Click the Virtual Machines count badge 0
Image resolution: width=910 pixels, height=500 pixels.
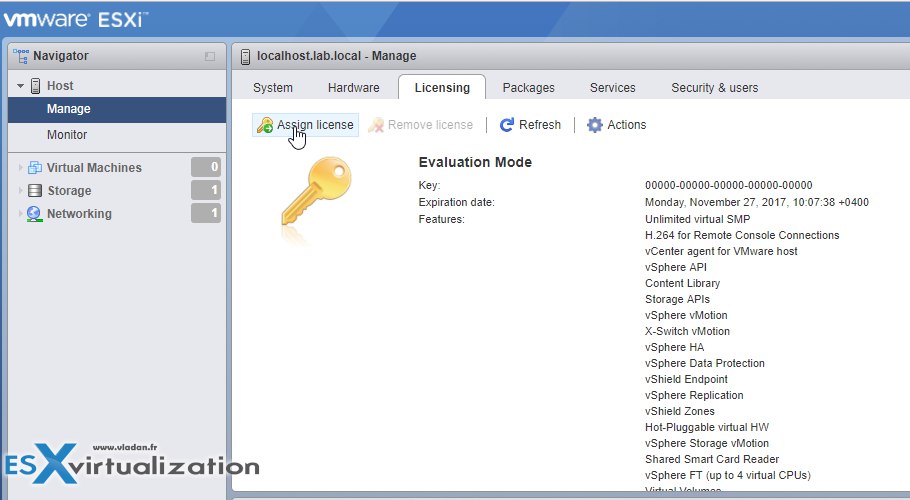206,167
